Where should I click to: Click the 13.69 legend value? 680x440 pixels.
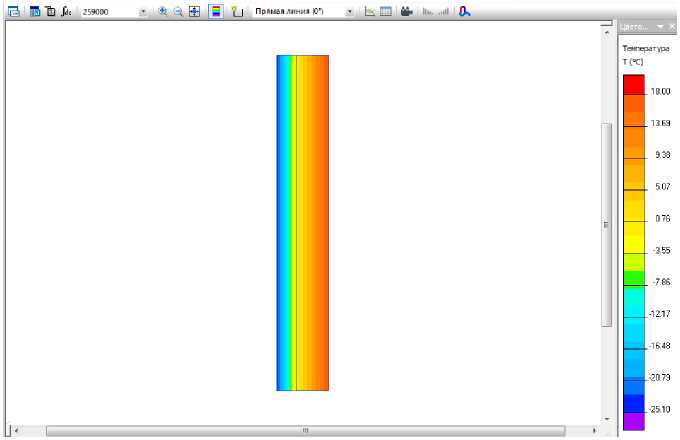coord(660,124)
